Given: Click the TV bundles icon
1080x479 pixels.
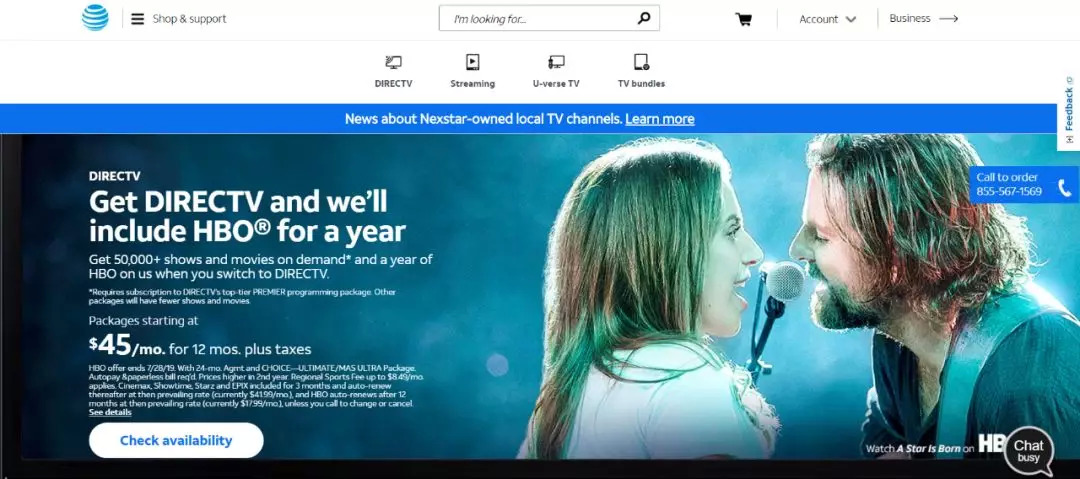Looking at the screenshot, I should tap(641, 62).
